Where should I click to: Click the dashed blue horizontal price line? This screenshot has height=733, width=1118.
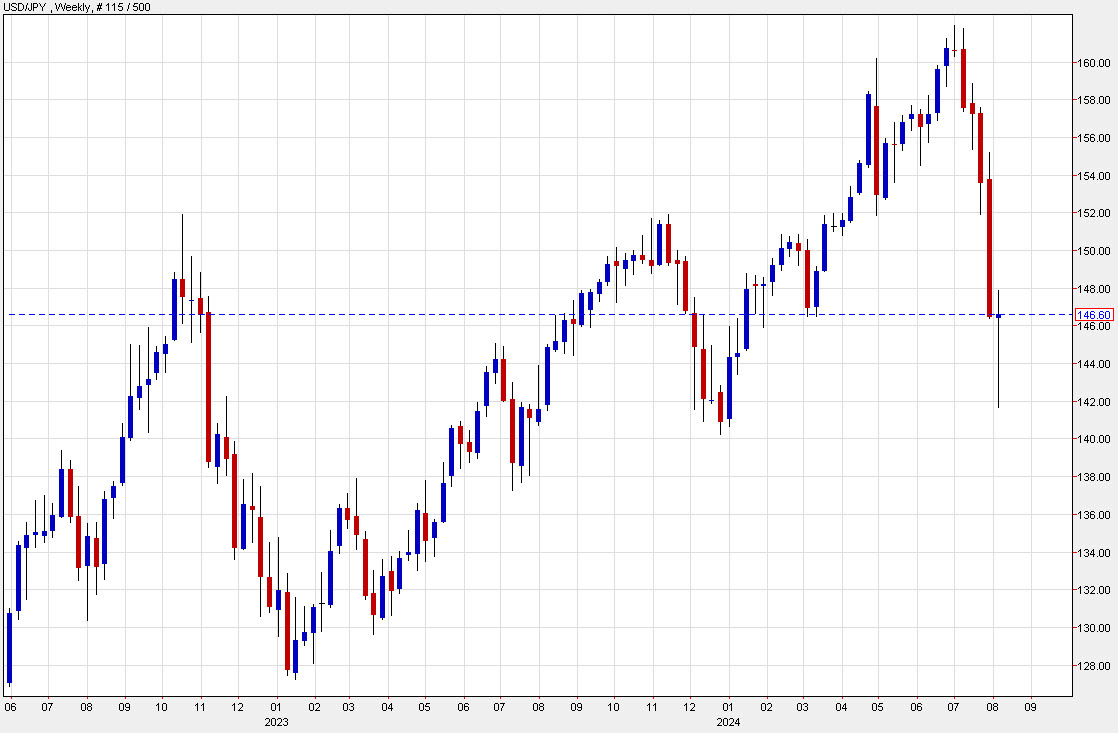tap(500, 314)
